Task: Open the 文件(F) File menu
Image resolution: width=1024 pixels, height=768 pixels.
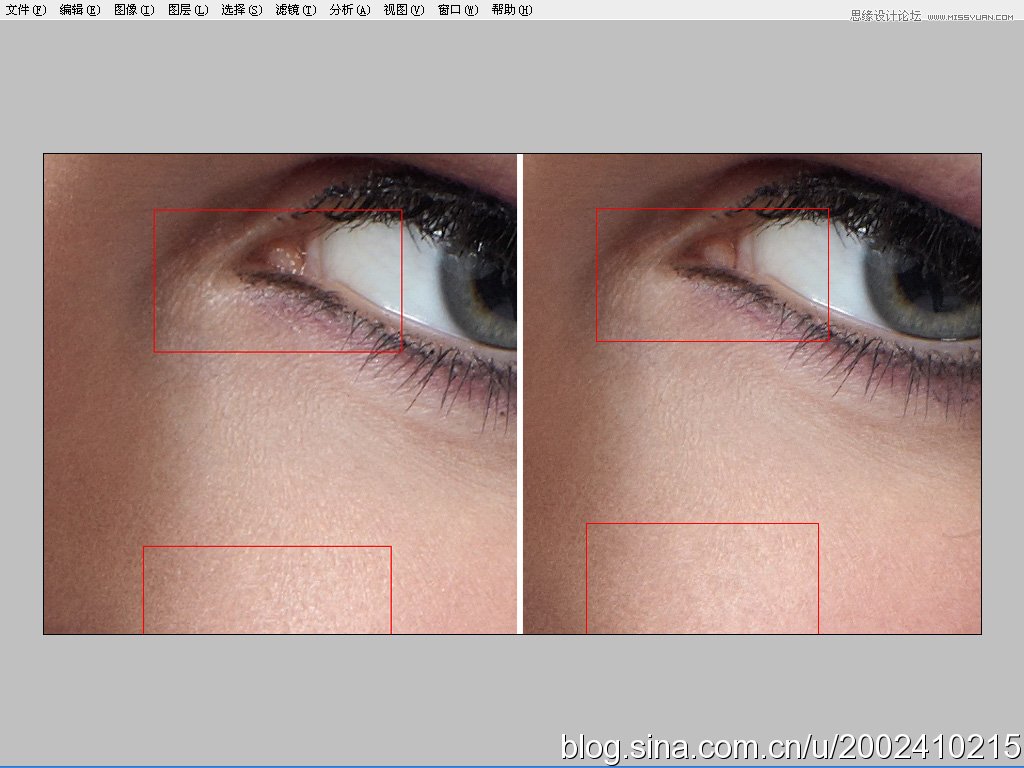Action: (25, 10)
